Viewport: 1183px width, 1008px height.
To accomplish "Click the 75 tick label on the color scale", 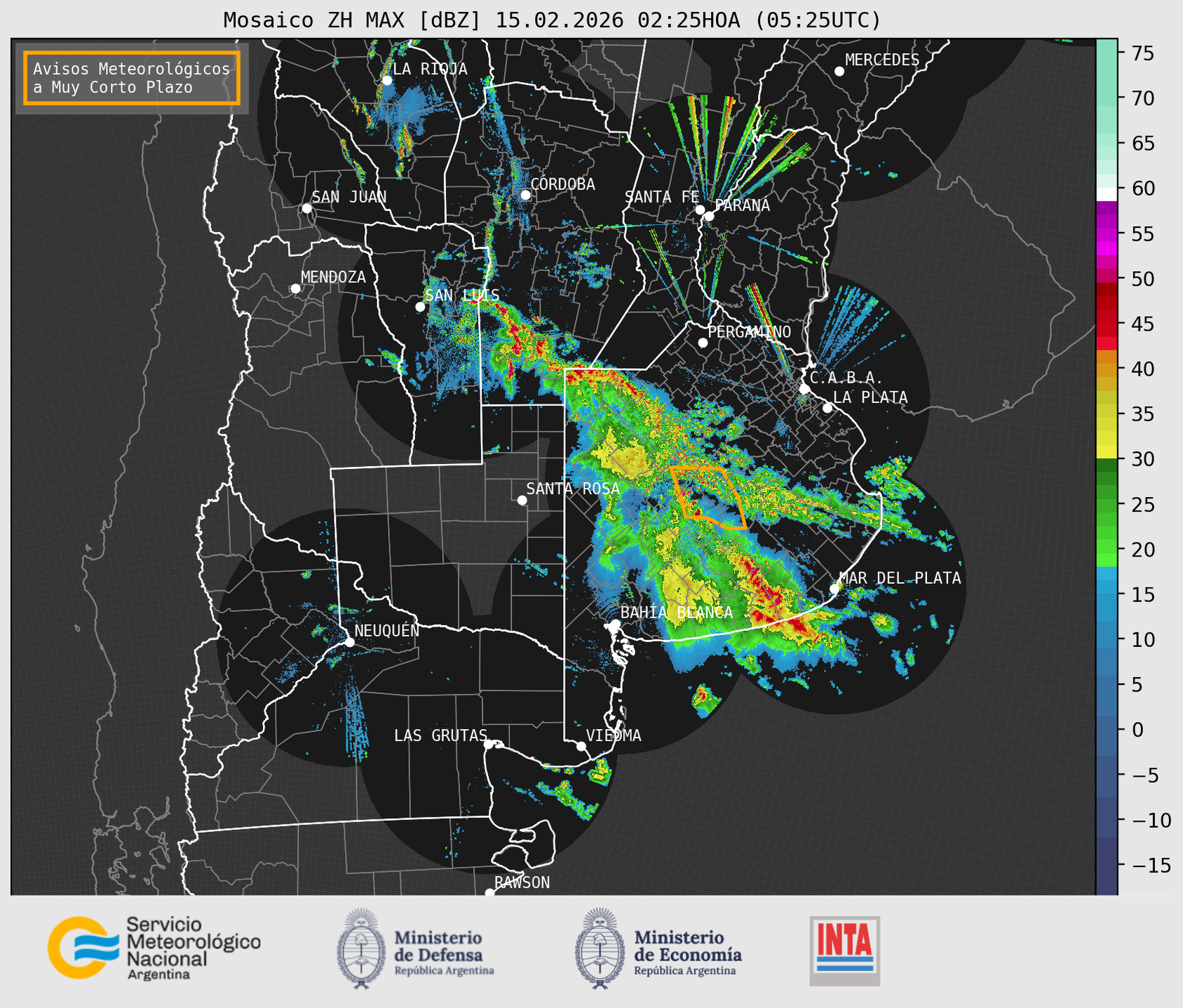I will pos(1142,53).
